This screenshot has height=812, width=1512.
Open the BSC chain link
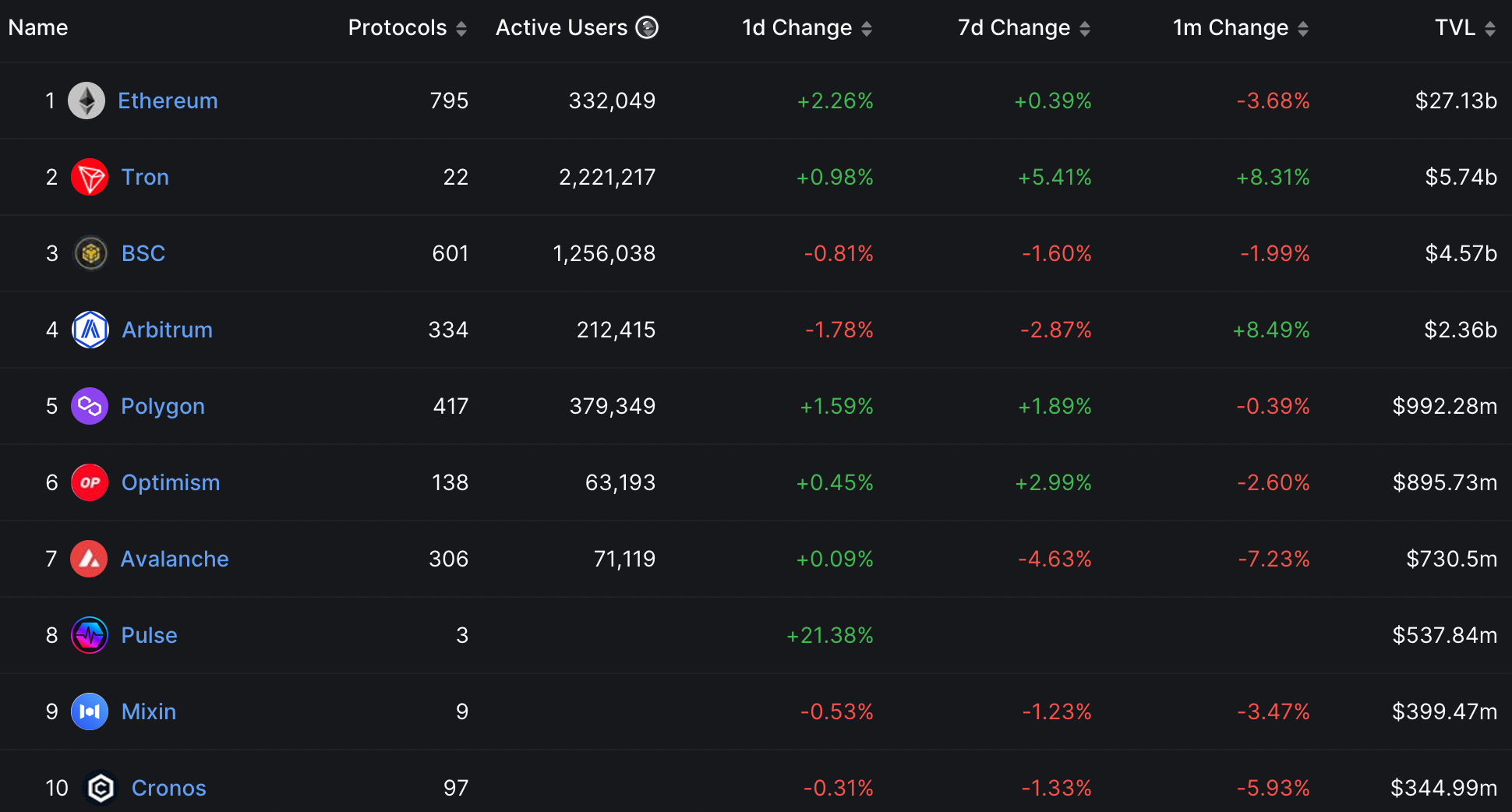(143, 253)
